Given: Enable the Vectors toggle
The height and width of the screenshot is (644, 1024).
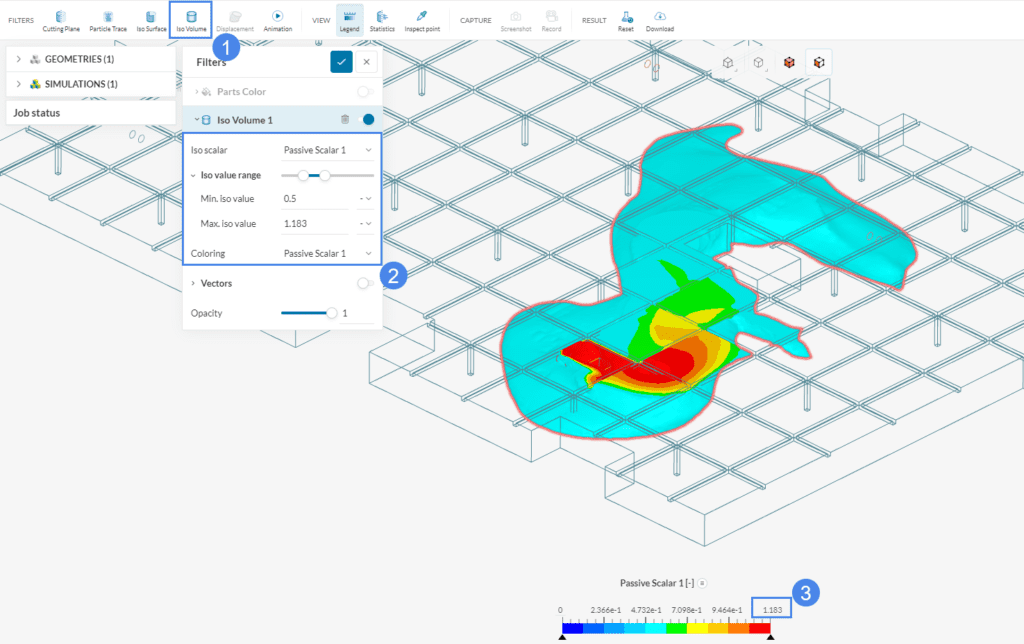Looking at the screenshot, I should pyautogui.click(x=364, y=283).
